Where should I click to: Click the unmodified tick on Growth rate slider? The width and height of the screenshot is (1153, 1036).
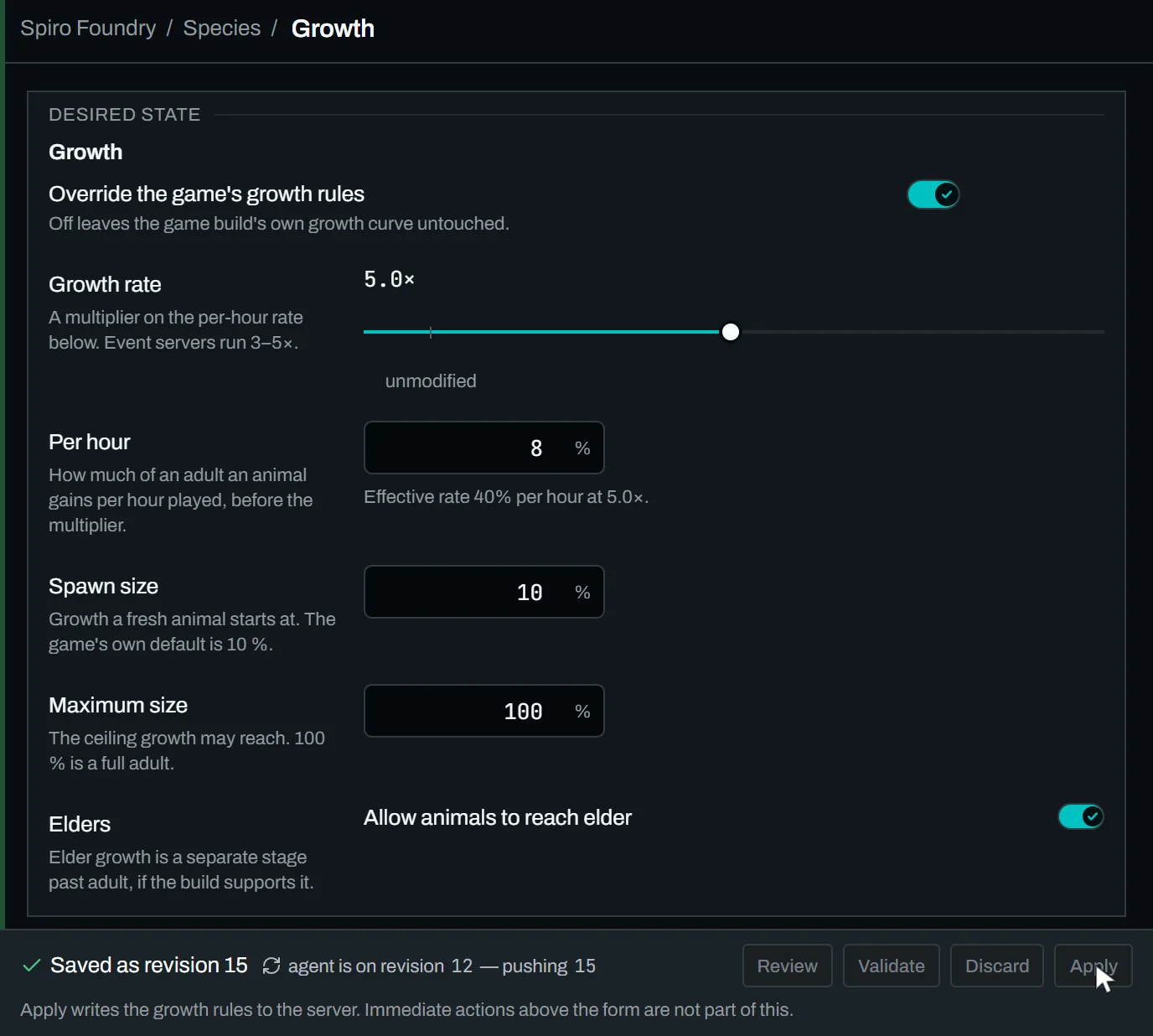tap(431, 332)
